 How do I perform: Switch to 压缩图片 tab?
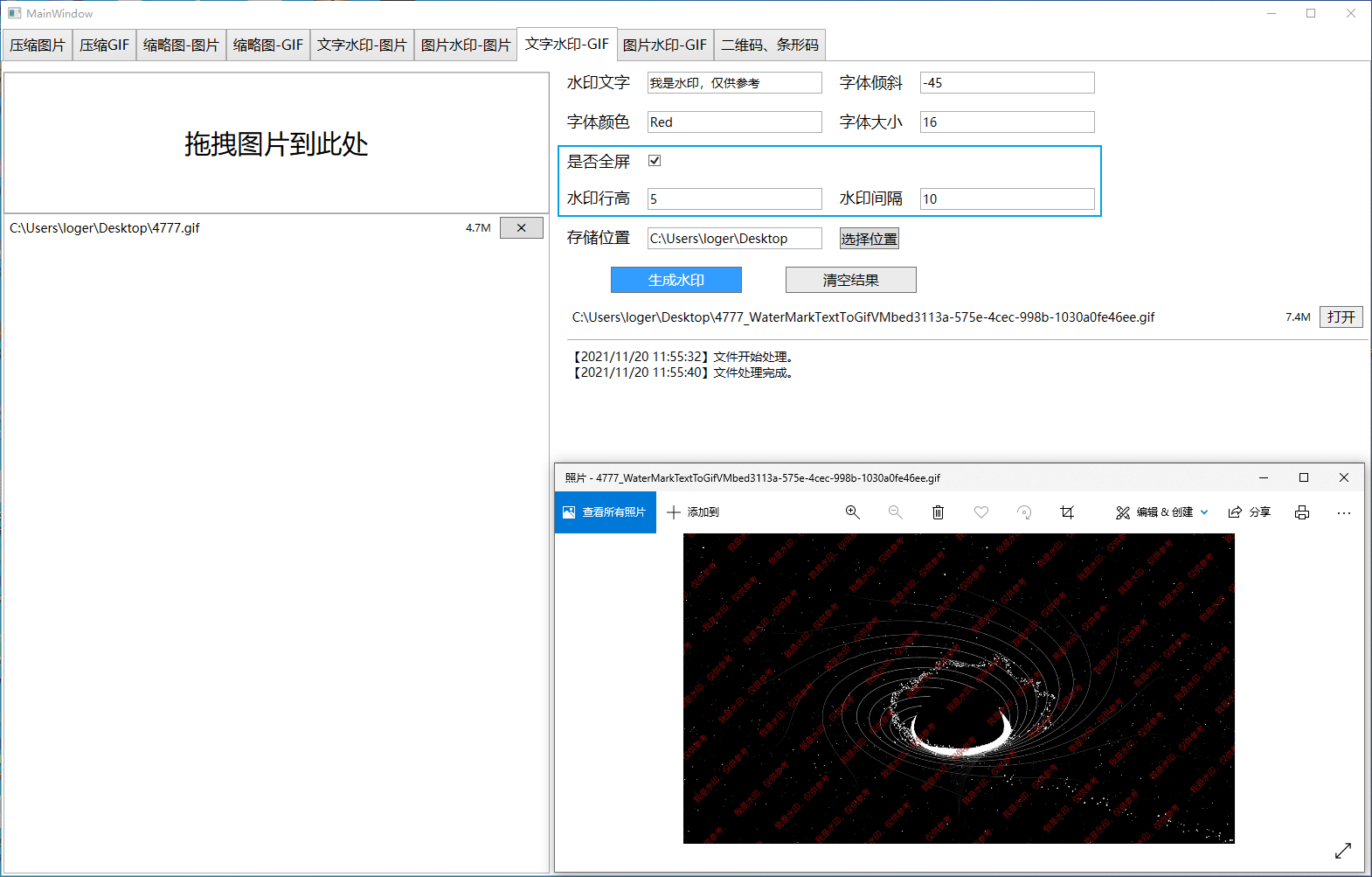(x=38, y=45)
